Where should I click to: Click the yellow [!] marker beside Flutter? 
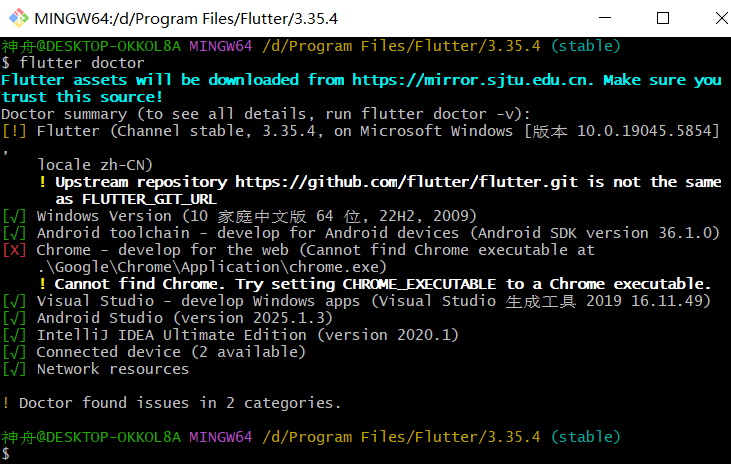[14, 131]
